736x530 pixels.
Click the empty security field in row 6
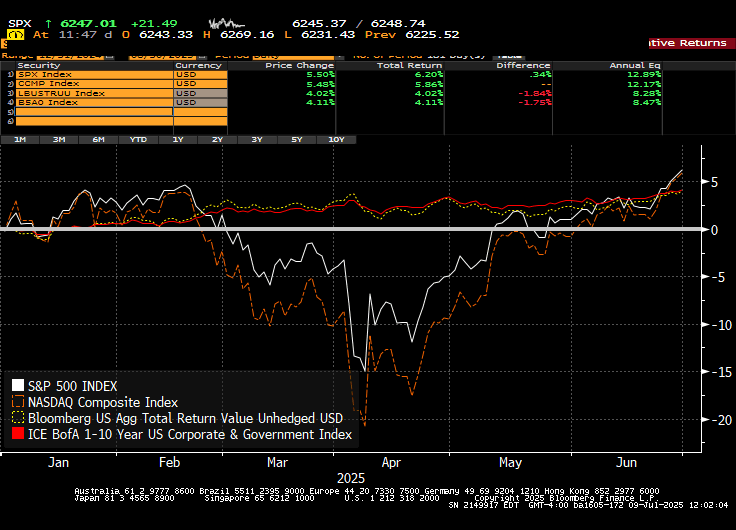pyautogui.click(x=94, y=121)
